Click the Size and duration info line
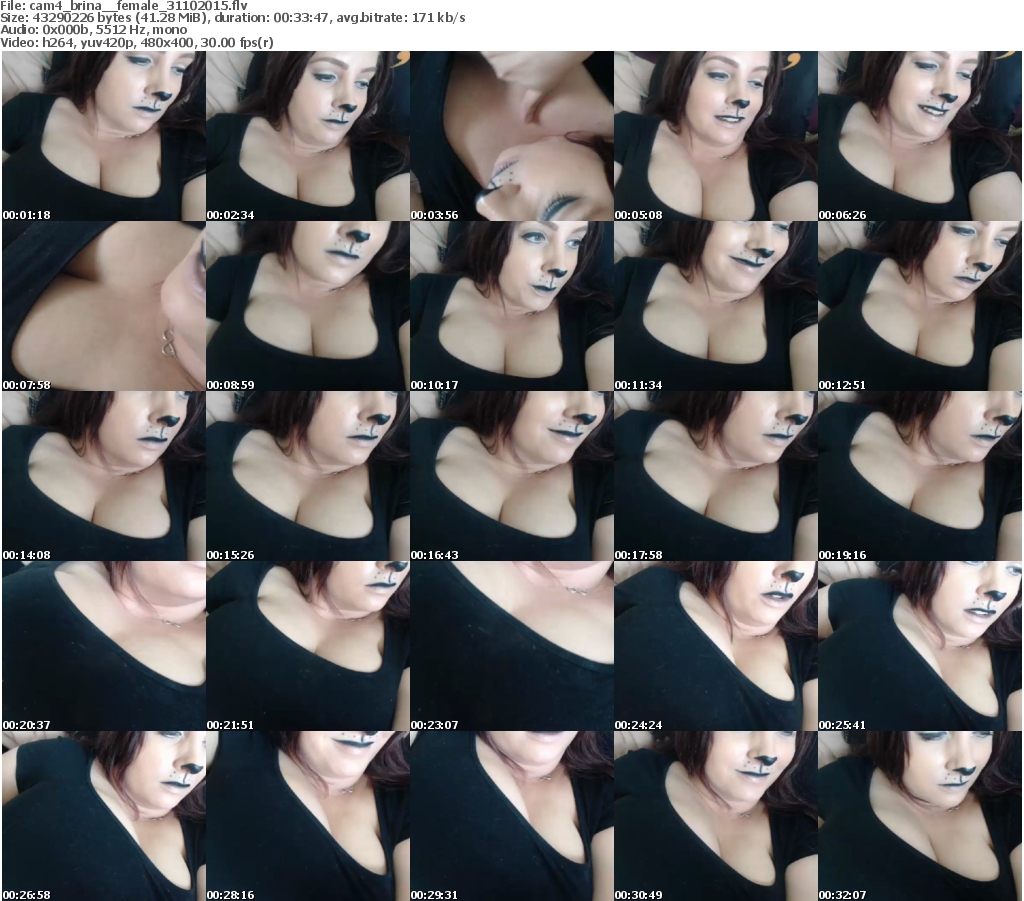This screenshot has height=901, width=1024. (x=232, y=18)
